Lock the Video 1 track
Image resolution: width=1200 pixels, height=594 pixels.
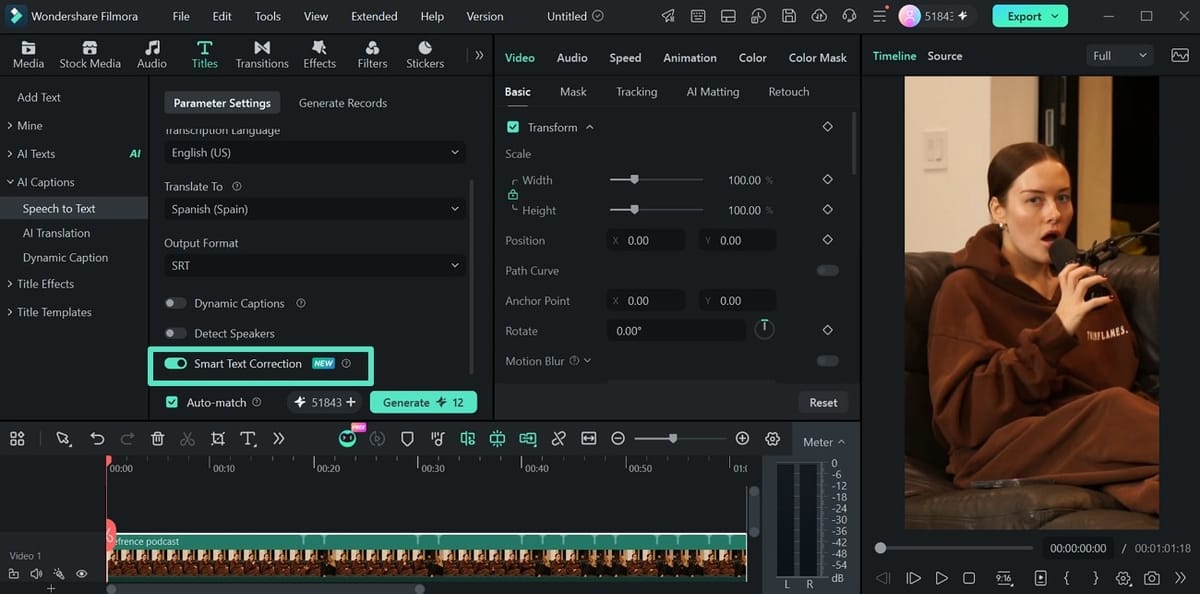tap(14, 574)
